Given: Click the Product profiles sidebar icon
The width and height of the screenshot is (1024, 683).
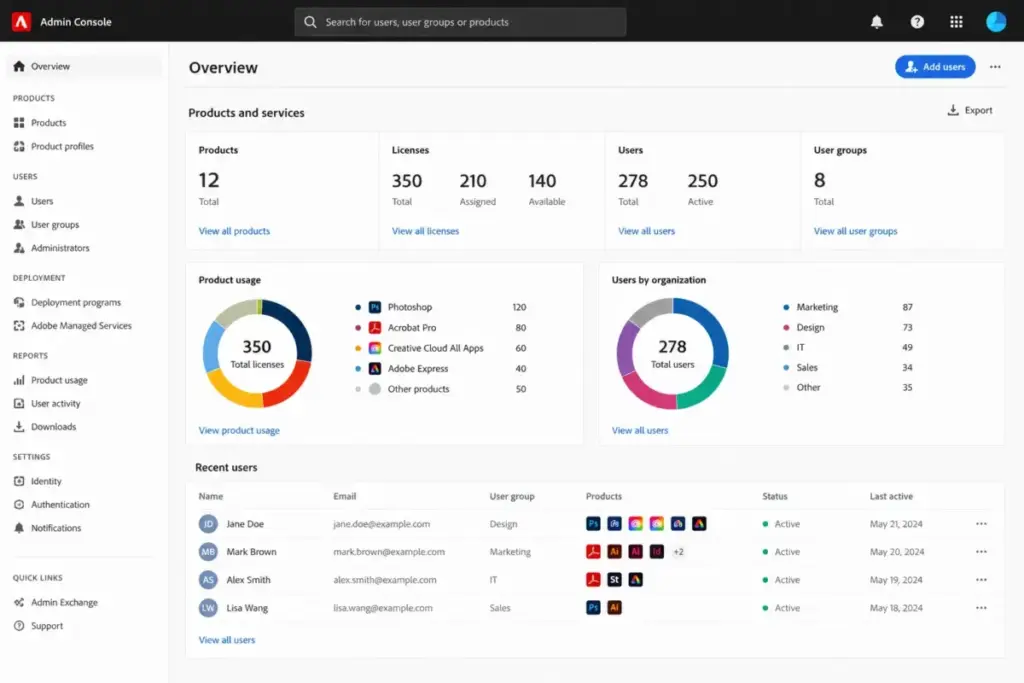Looking at the screenshot, I should [x=19, y=146].
